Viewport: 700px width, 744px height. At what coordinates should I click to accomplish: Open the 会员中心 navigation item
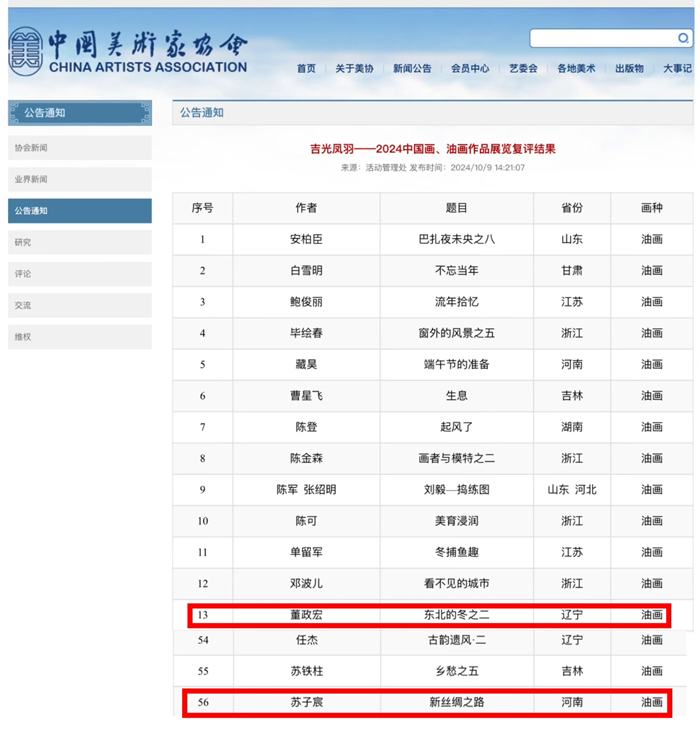click(470, 69)
